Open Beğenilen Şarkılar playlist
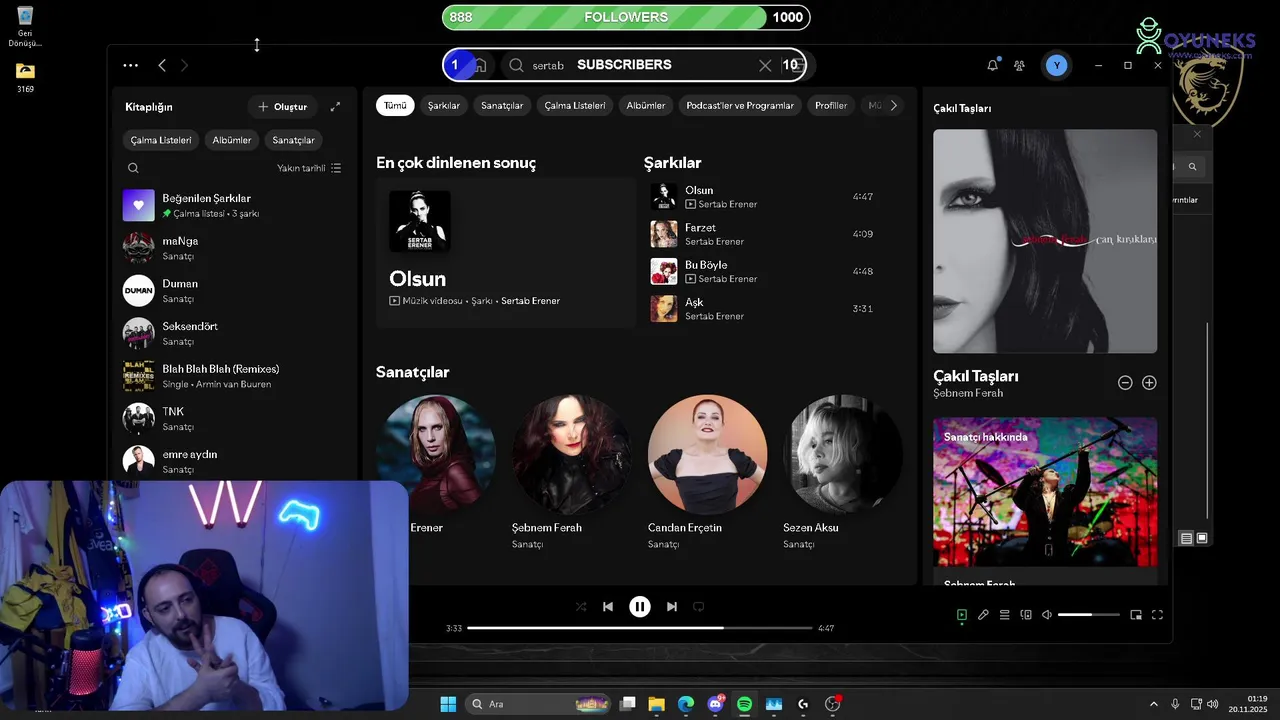The height and width of the screenshot is (720, 1280). [x=235, y=205]
